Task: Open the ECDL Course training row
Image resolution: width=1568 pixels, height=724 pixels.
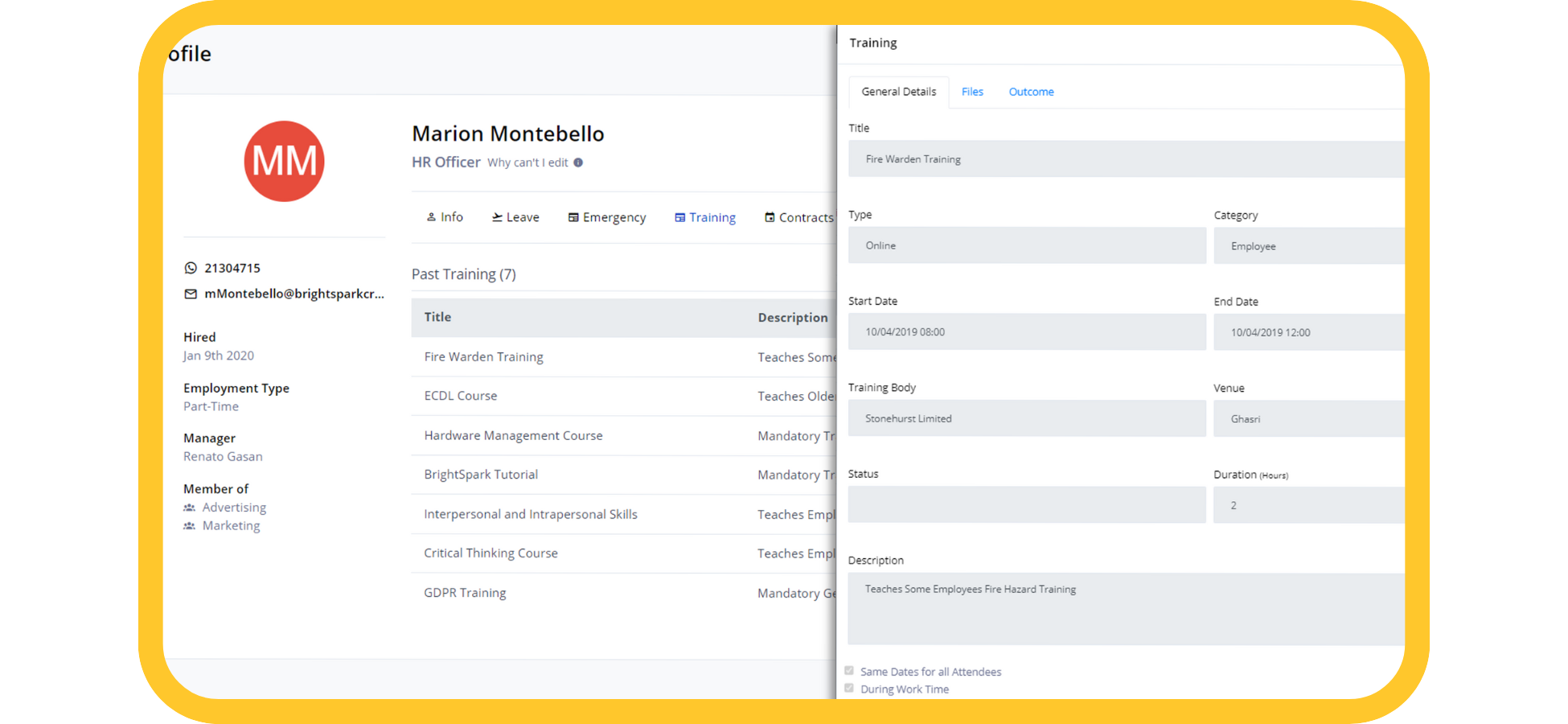Action: (461, 396)
